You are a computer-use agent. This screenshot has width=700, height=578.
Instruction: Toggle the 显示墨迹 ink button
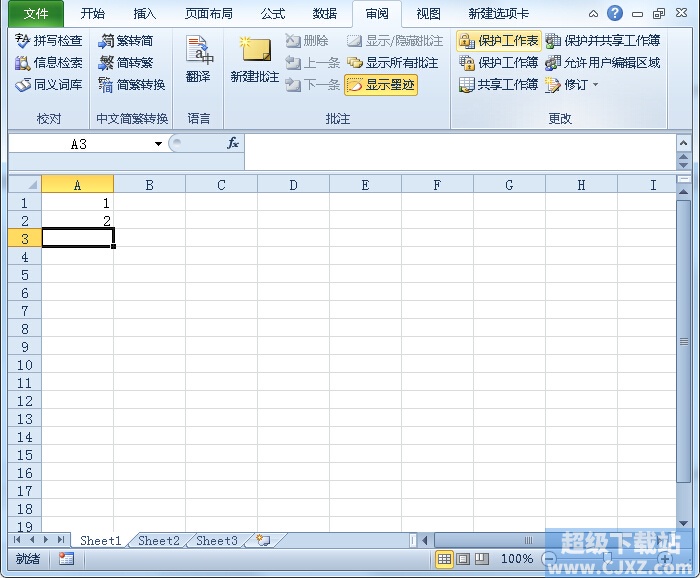click(x=381, y=85)
